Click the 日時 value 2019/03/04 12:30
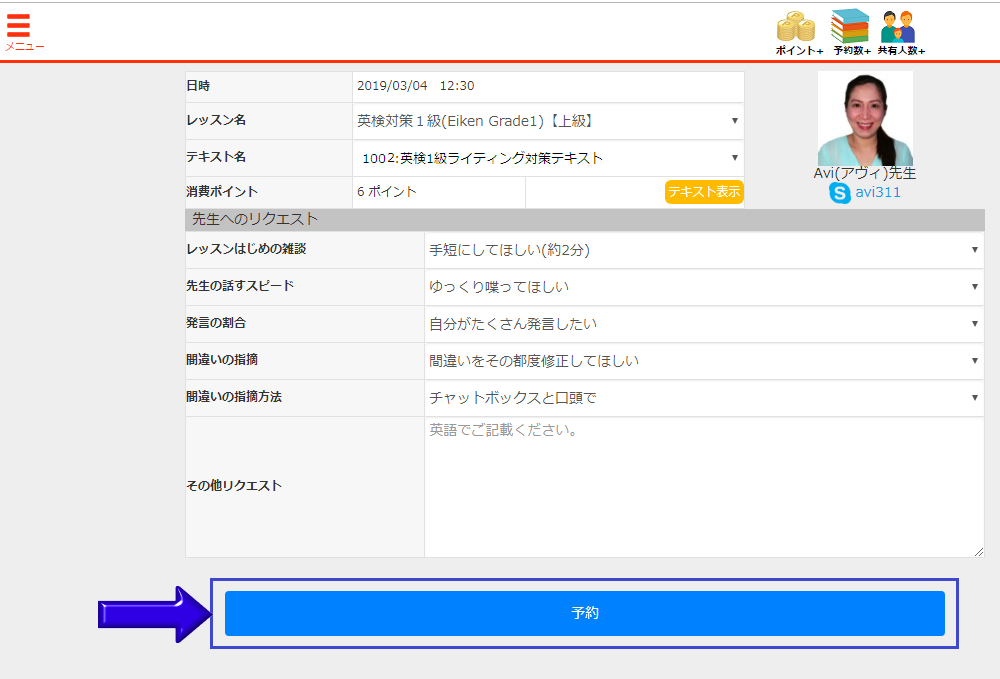This screenshot has height=679, width=1000. pos(415,86)
